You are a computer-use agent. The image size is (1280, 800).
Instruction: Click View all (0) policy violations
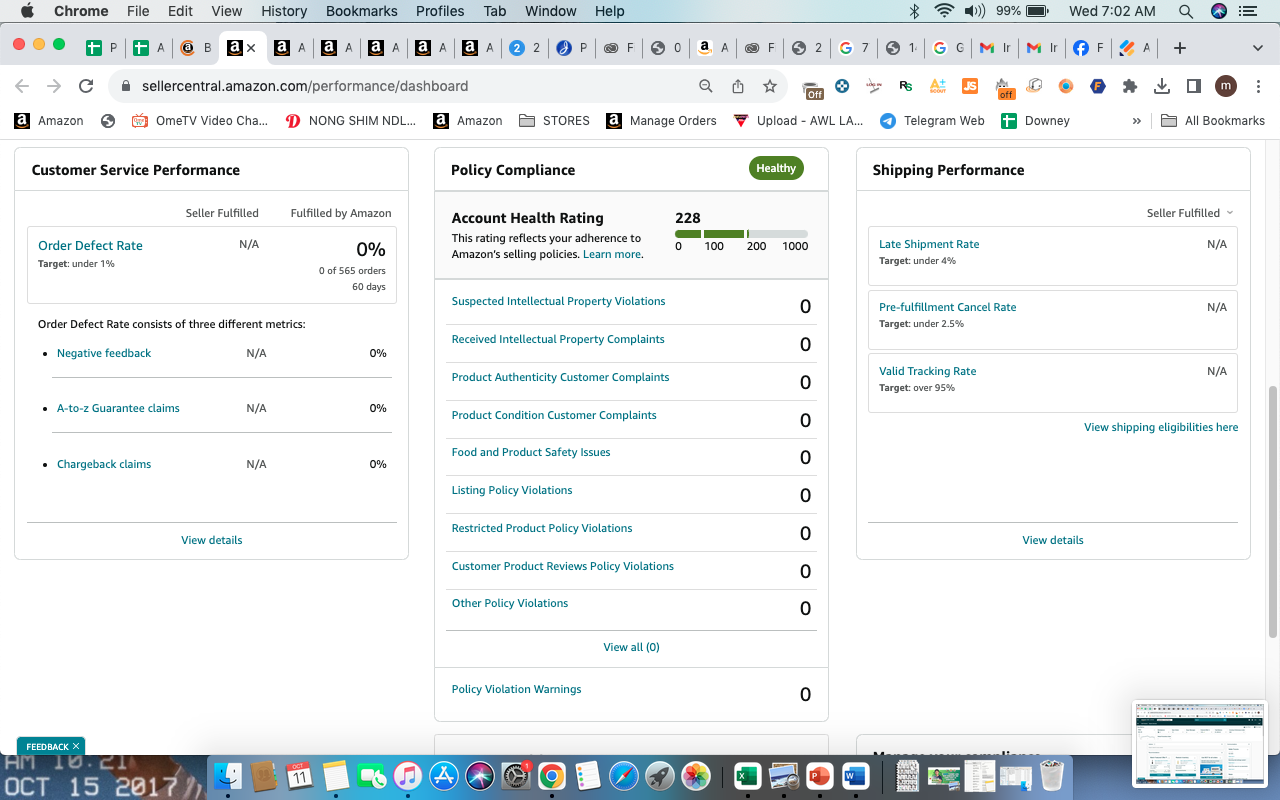point(632,647)
